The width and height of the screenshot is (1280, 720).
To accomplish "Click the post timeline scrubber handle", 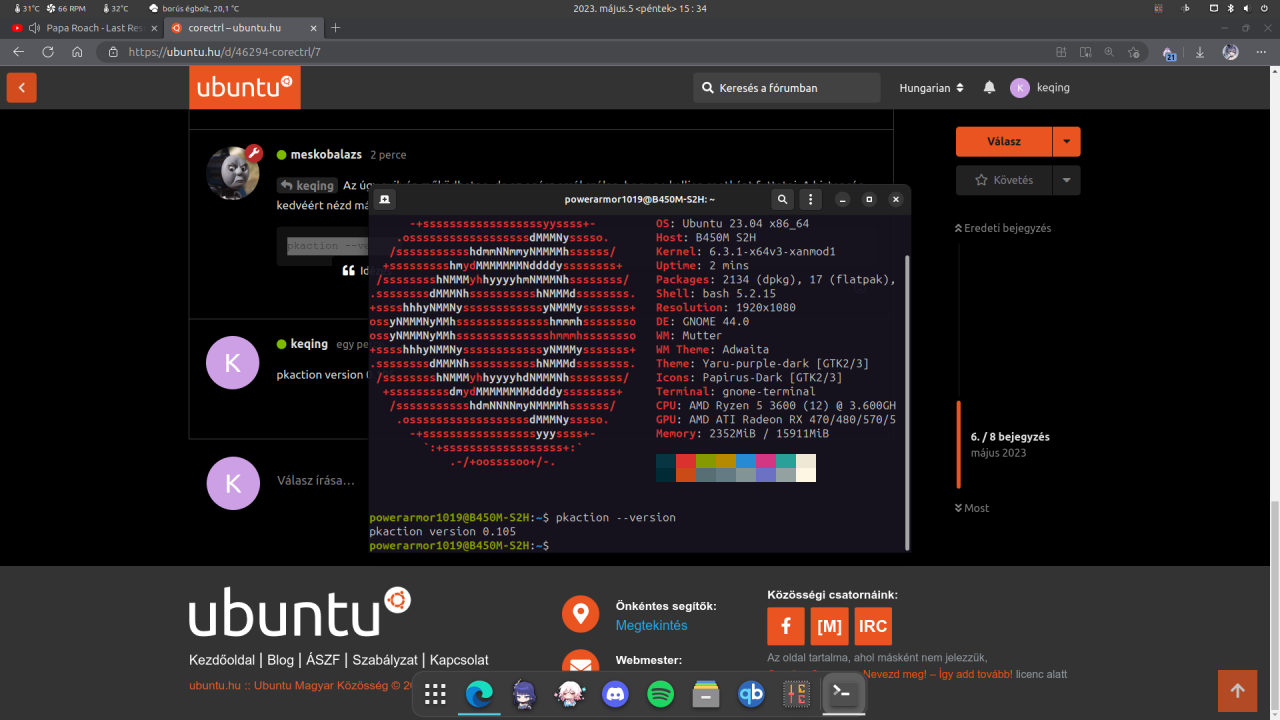I will pyautogui.click(x=959, y=444).
